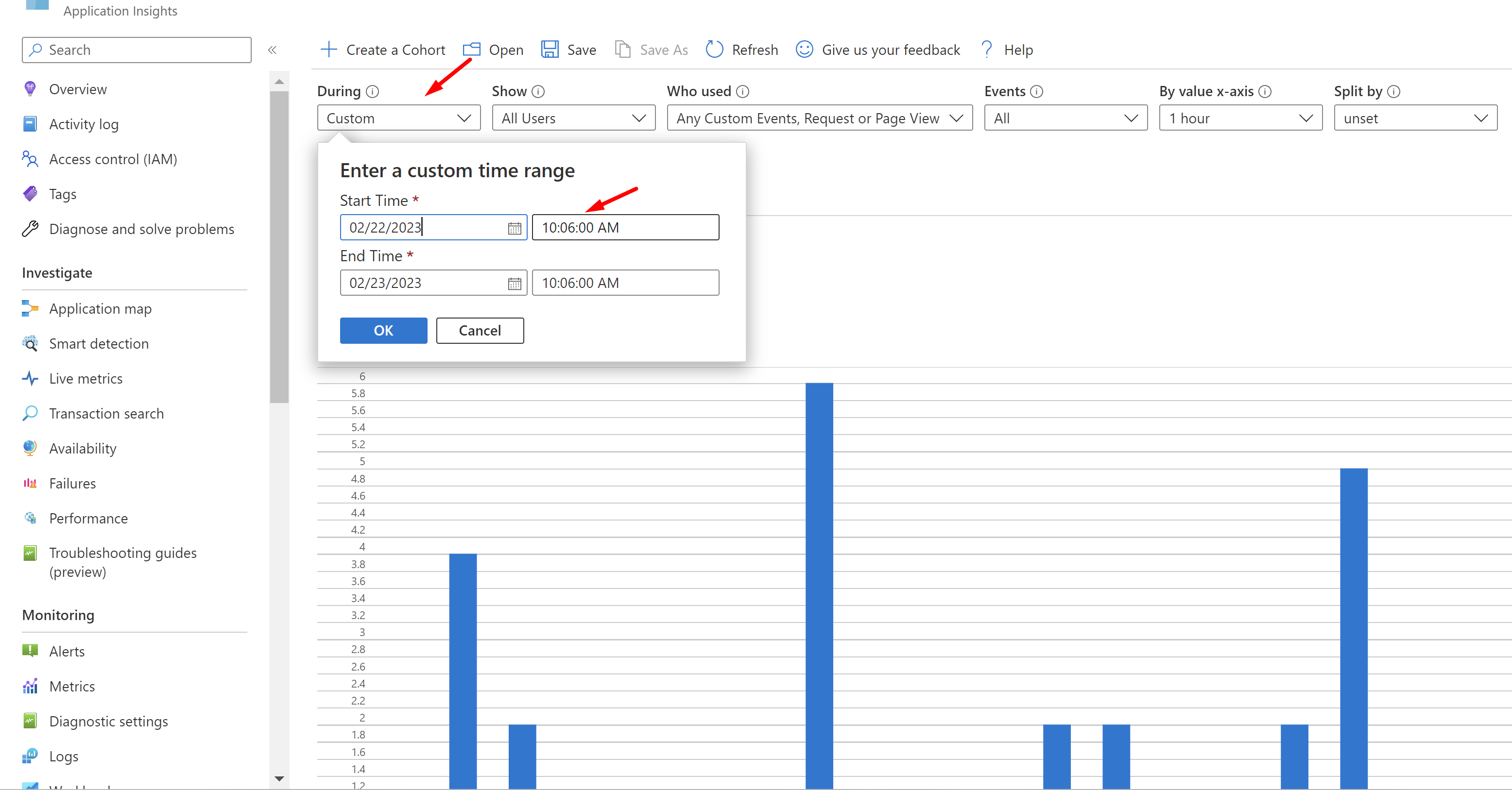Click the feedback smiley icon

point(804,49)
